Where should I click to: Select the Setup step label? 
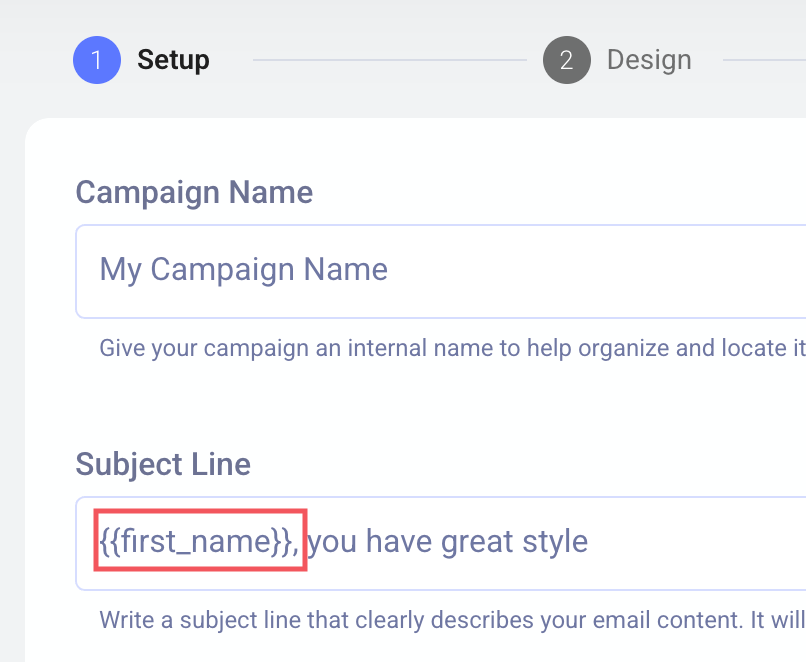[x=173, y=60]
